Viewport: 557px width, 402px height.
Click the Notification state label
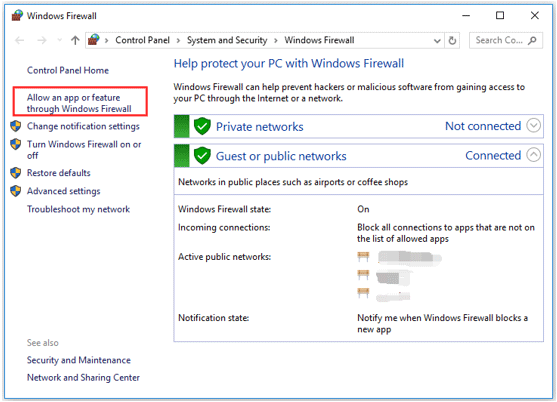coord(213,318)
